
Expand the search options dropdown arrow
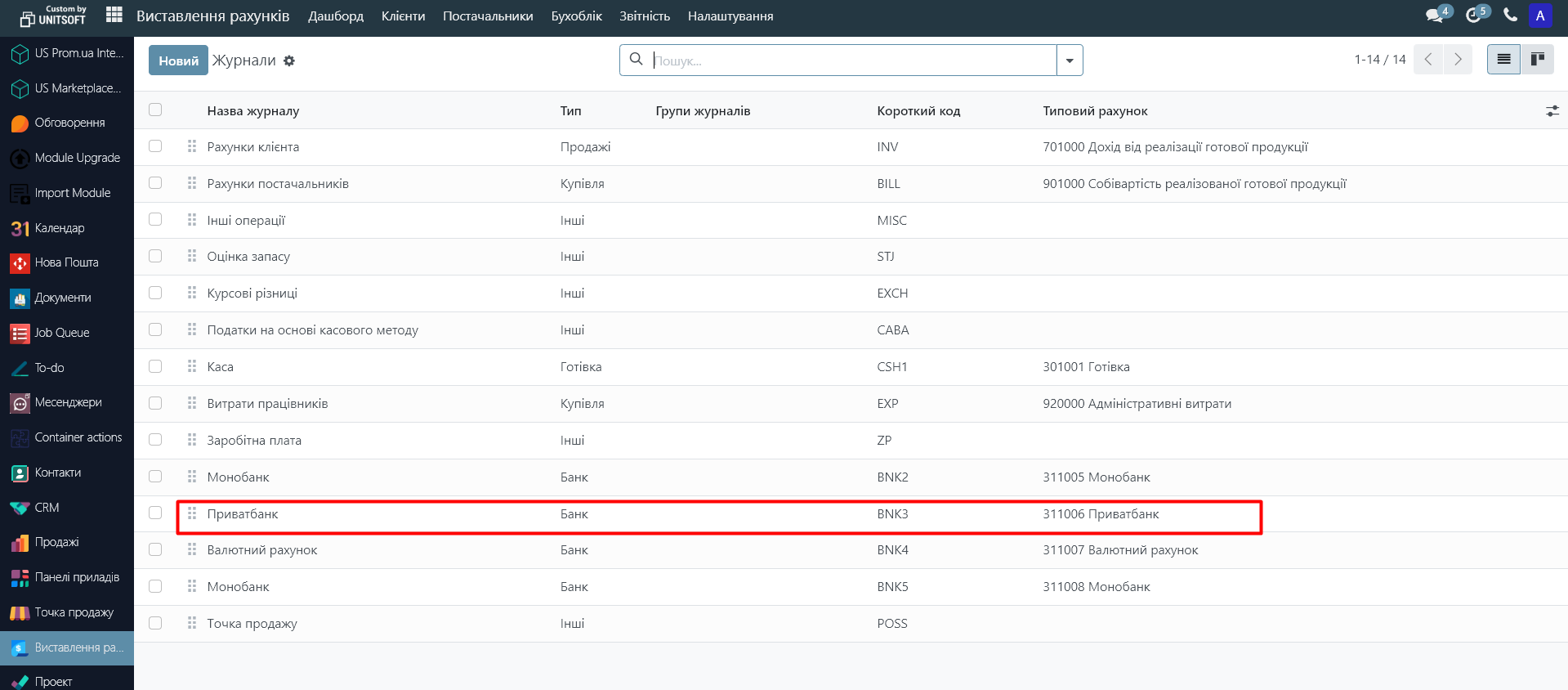click(1070, 60)
